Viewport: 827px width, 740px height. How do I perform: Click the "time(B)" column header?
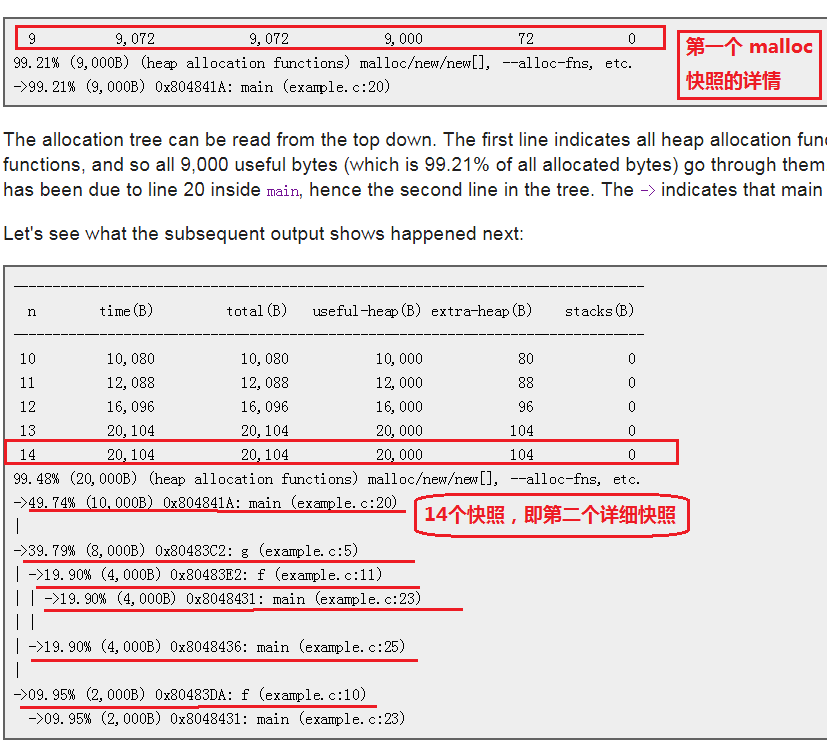126,311
